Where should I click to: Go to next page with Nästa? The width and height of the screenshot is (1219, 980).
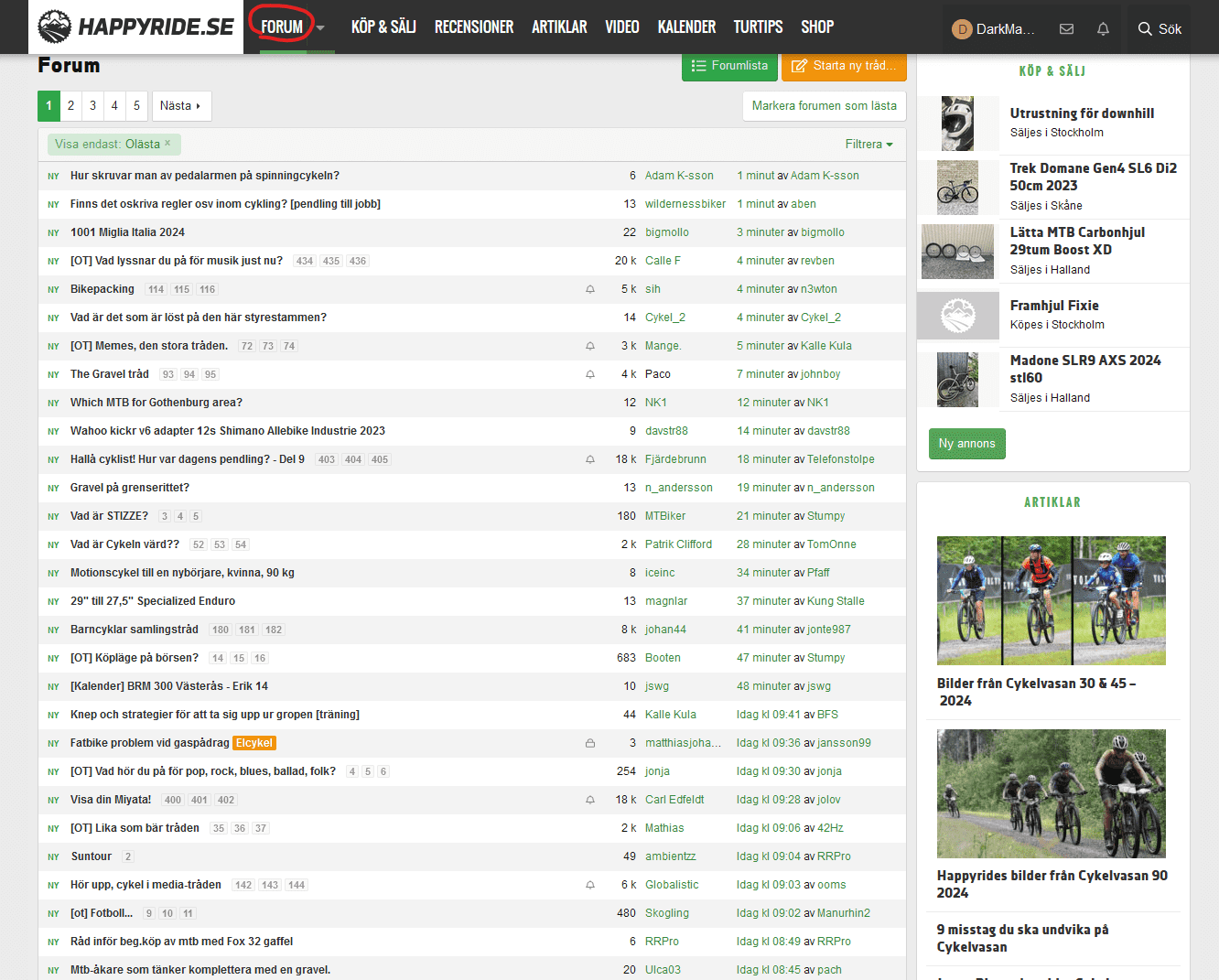coord(181,106)
